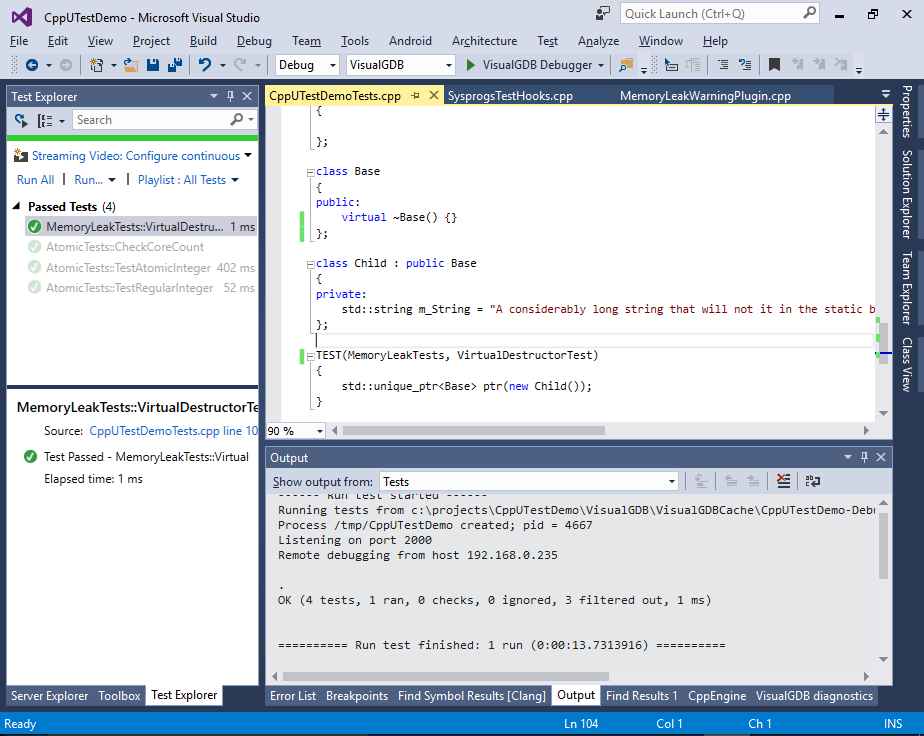Viewport: 924px width, 736px height.
Task: Open the 'Show output from' Tests dropdown
Action: pyautogui.click(x=528, y=481)
